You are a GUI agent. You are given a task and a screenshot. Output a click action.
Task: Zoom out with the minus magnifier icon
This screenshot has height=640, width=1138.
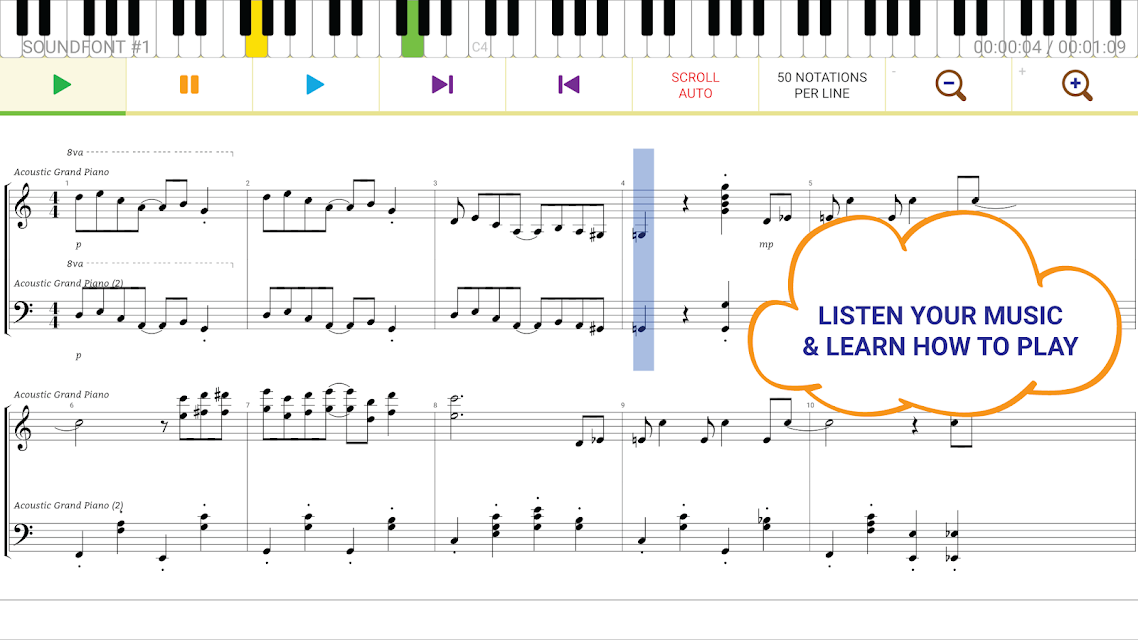[x=950, y=86]
